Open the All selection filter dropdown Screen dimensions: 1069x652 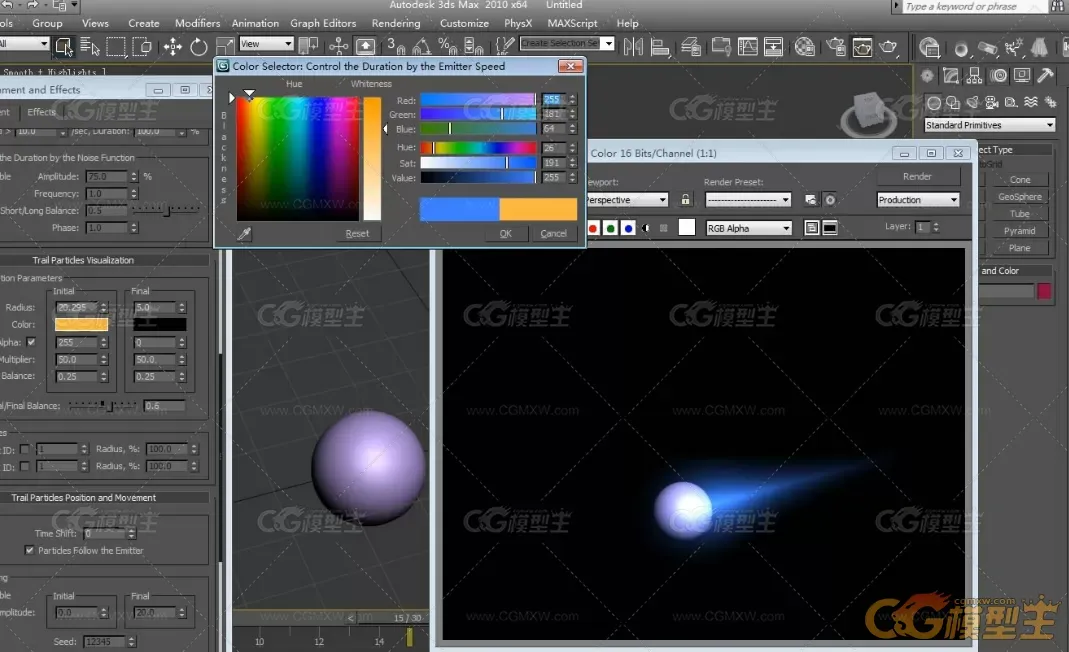(x=25, y=44)
